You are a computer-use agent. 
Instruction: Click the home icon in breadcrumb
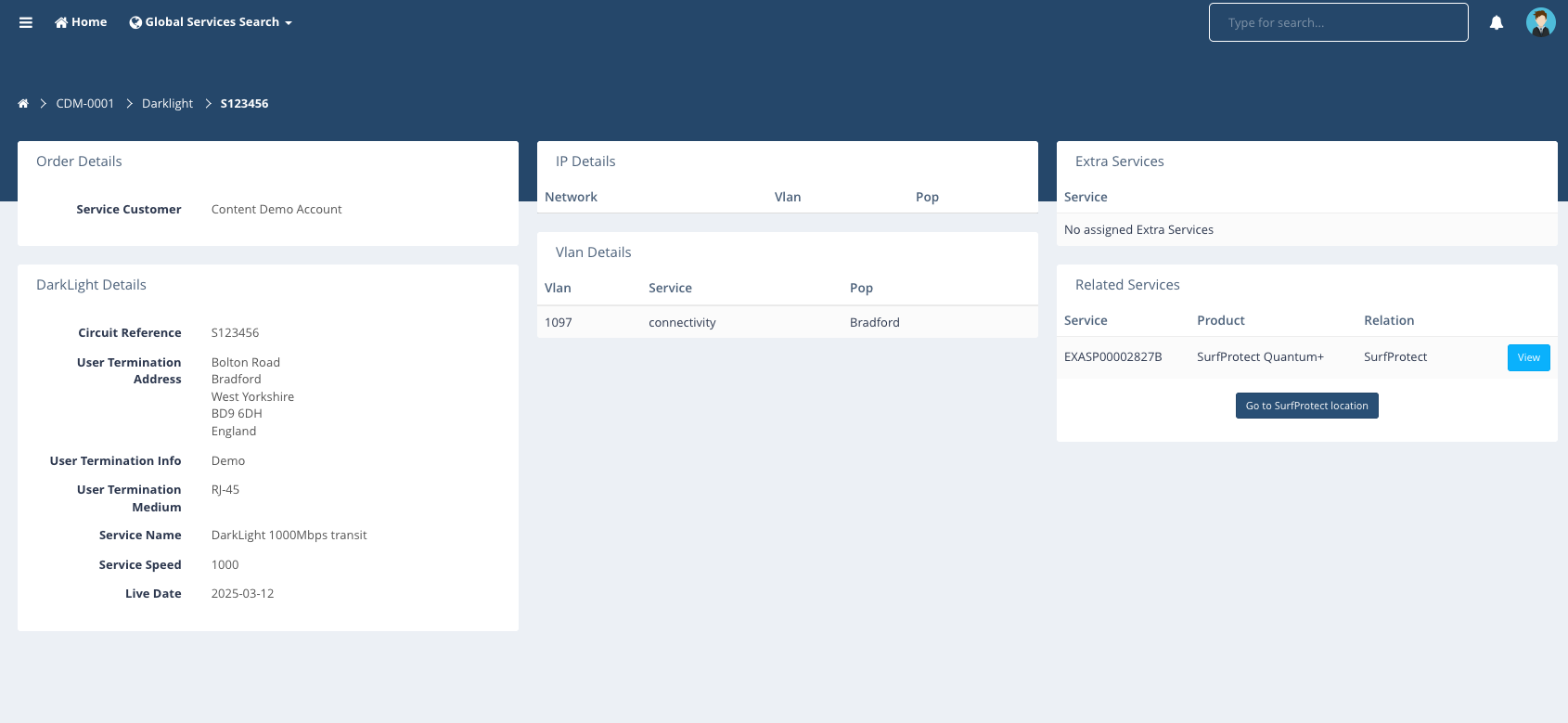(23, 104)
